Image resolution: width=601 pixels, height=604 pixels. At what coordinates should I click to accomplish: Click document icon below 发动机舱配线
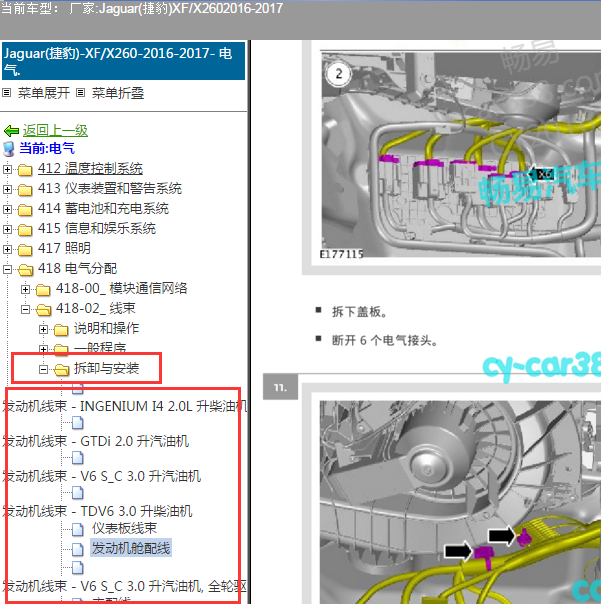(x=77, y=568)
